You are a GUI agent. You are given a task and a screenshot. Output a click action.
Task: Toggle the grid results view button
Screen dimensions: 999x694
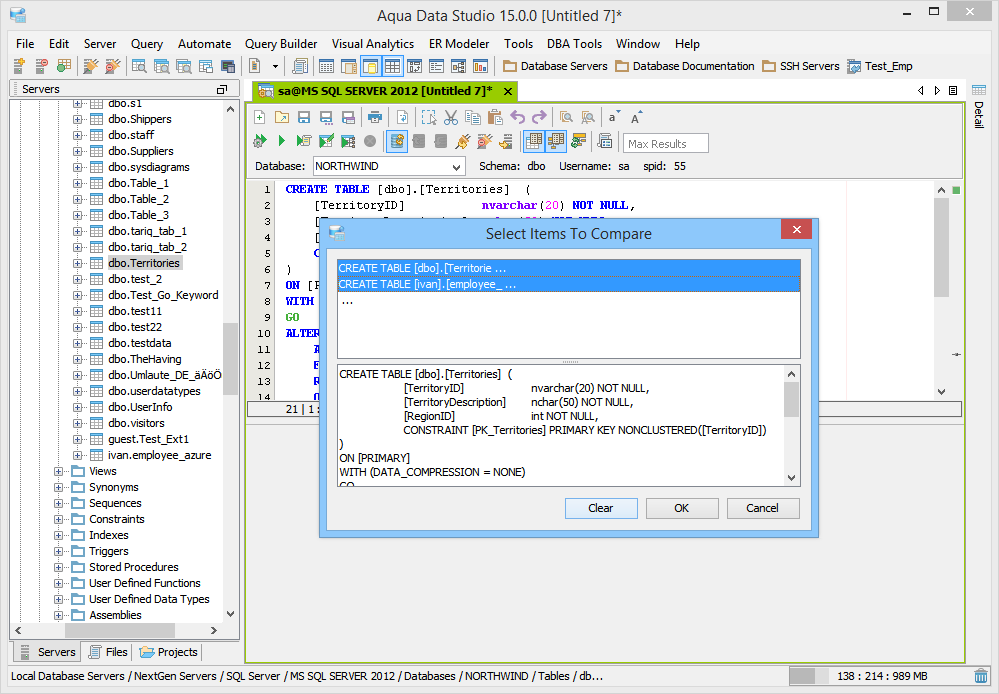pyautogui.click(x=534, y=141)
